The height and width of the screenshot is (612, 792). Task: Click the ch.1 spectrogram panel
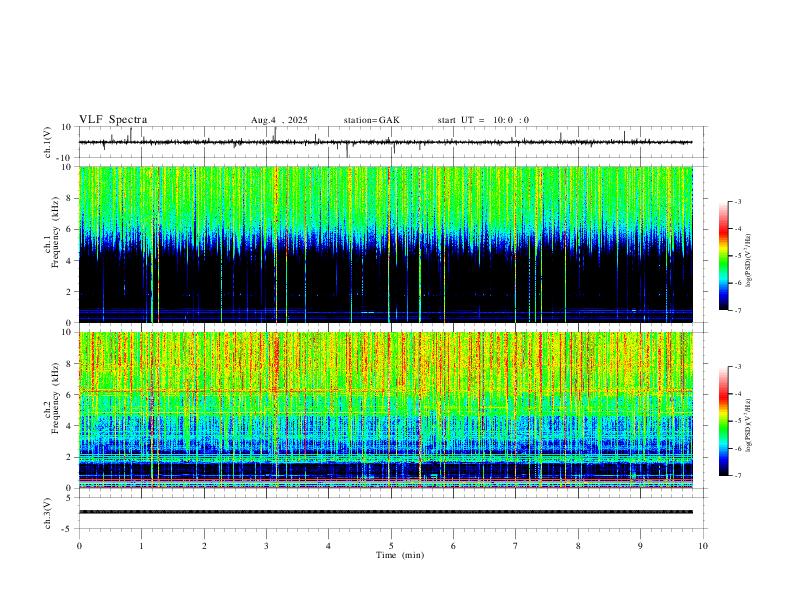pyautogui.click(x=385, y=244)
